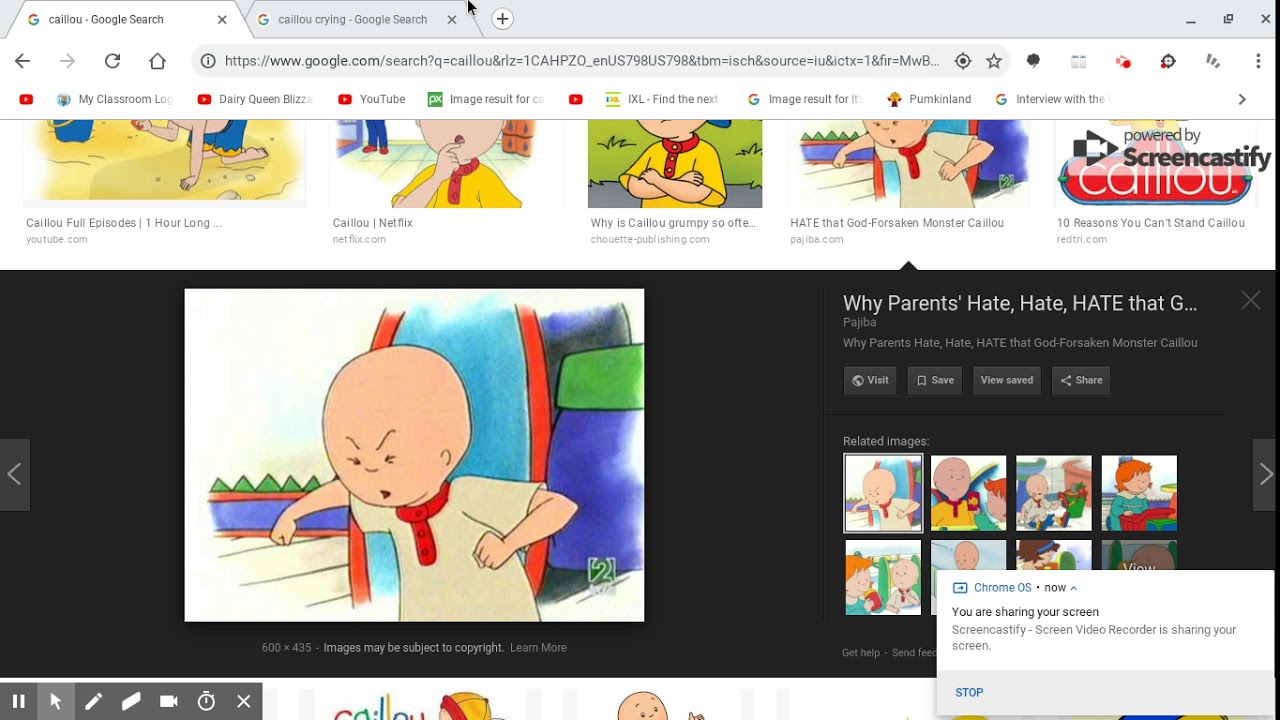Click the Visit button for the image

(x=870, y=380)
